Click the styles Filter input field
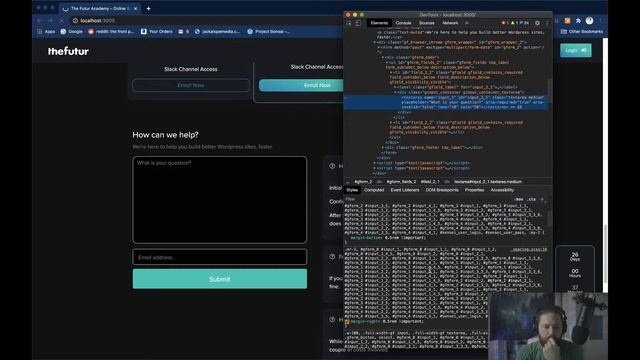The height and width of the screenshot is (360, 640). 424,199
